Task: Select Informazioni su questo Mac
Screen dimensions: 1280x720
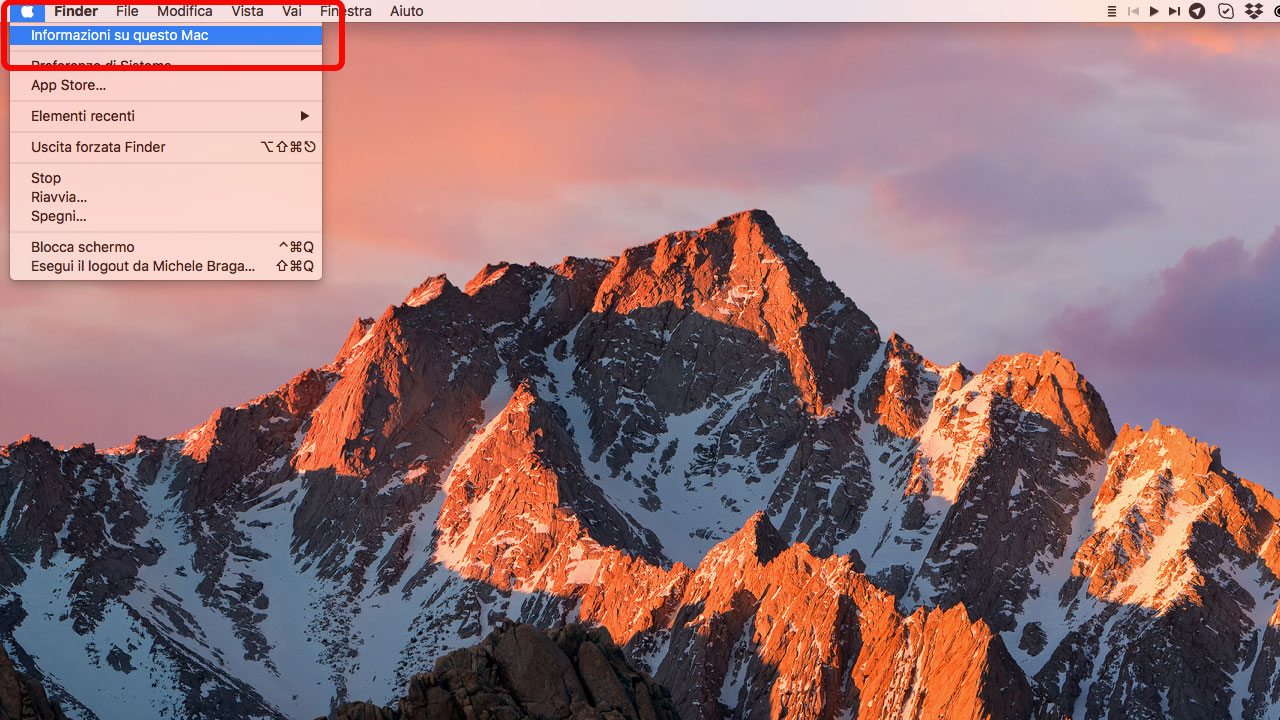Action: coord(119,35)
